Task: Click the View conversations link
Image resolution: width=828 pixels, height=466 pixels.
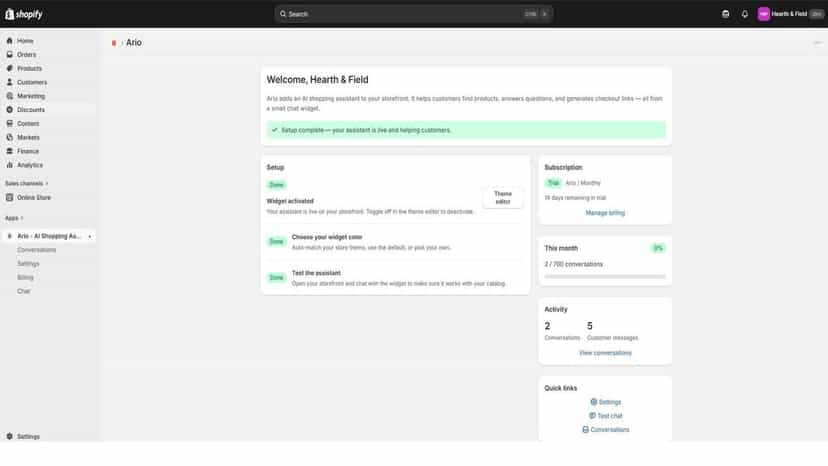Action: (x=605, y=352)
